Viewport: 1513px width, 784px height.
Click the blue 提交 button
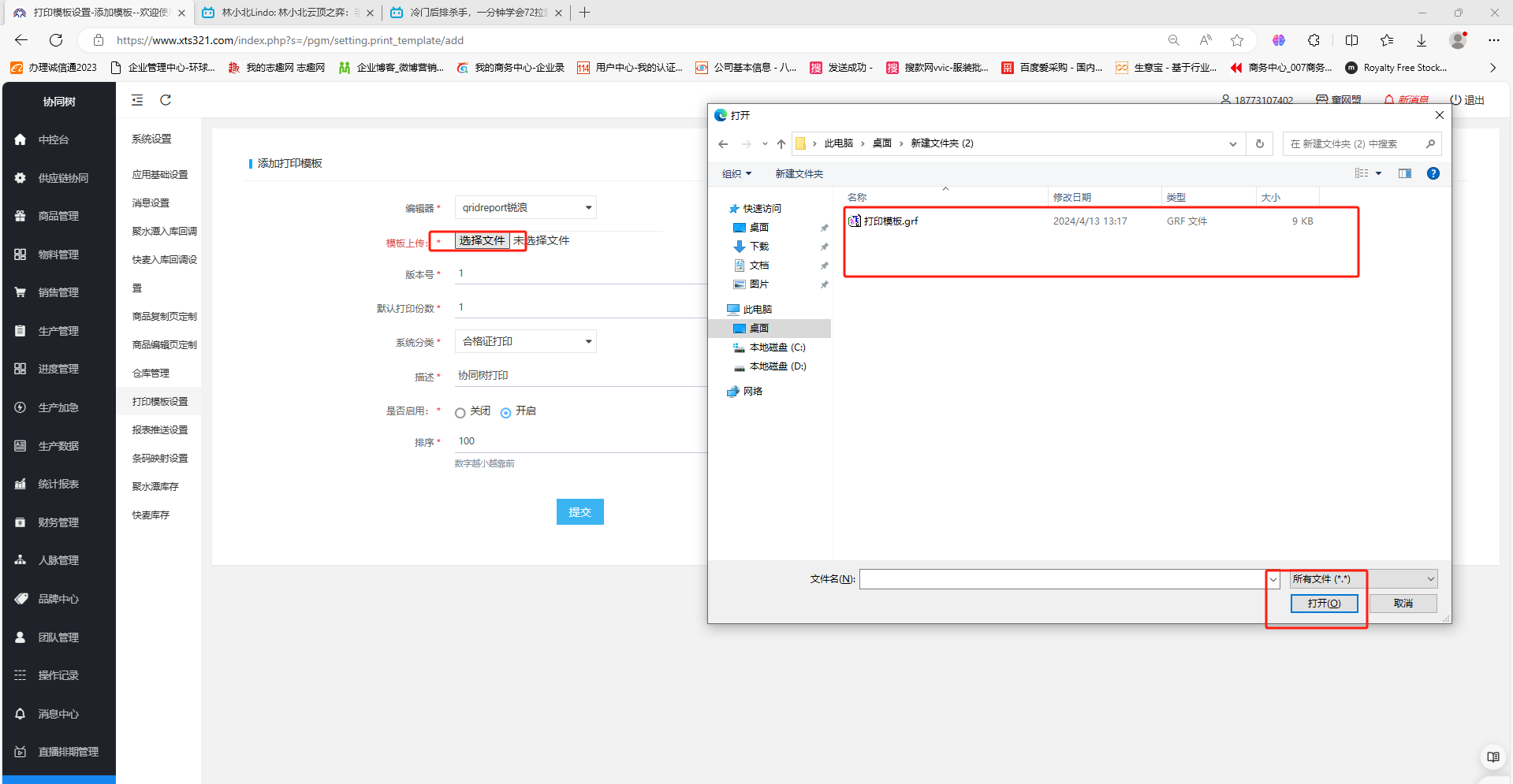[580, 512]
